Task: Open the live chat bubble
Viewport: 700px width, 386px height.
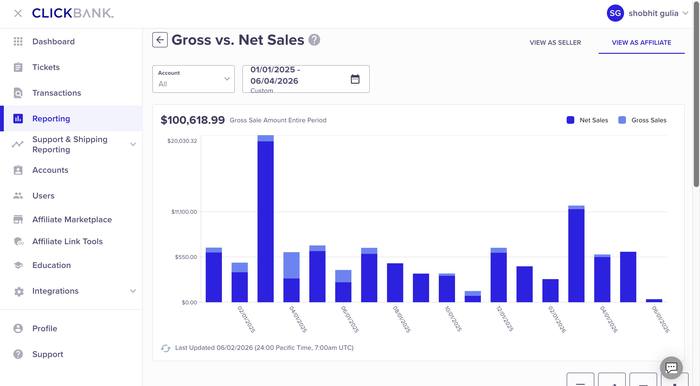Action: (671, 368)
